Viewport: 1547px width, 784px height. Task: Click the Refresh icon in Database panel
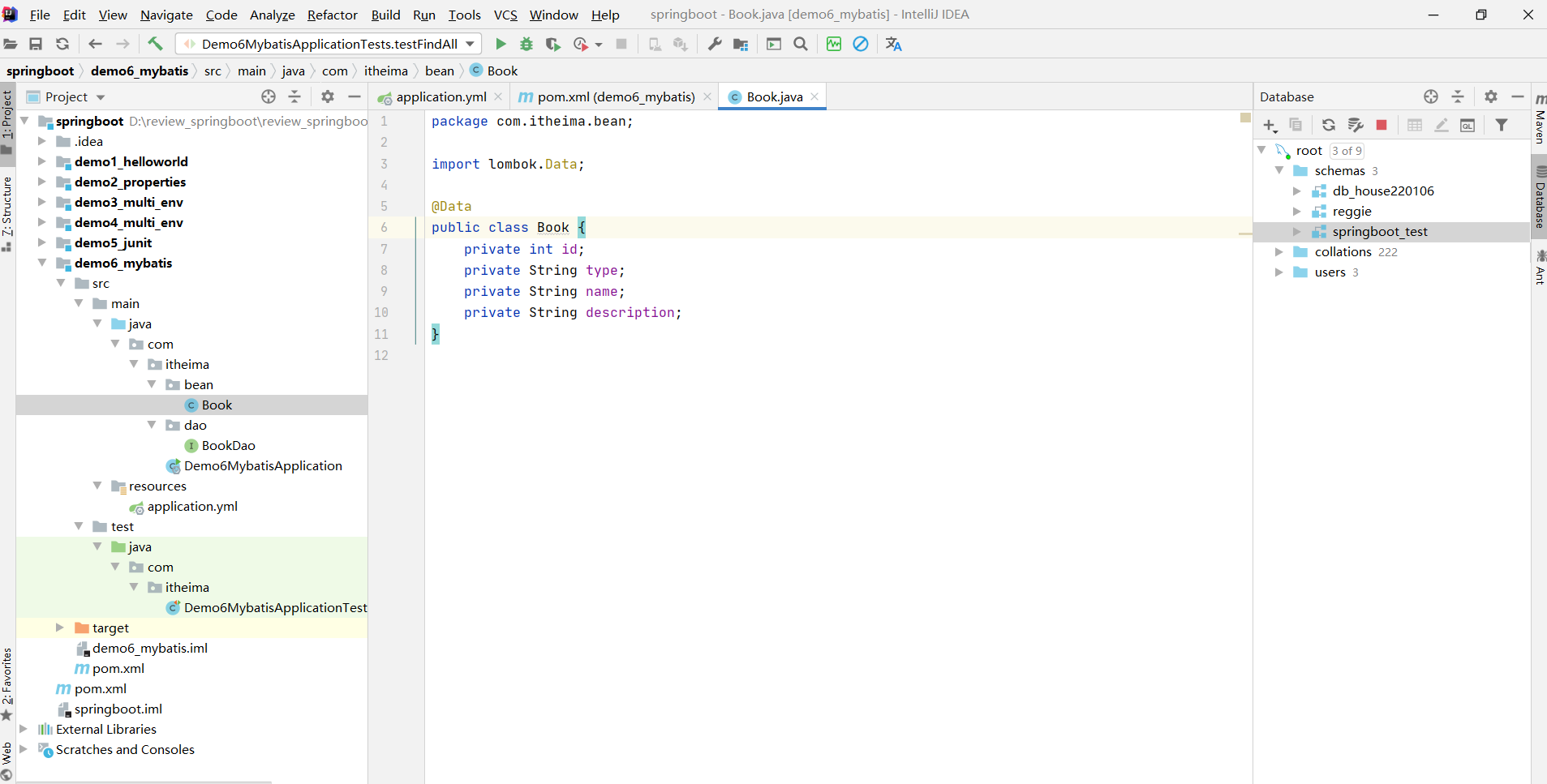tap(1328, 125)
